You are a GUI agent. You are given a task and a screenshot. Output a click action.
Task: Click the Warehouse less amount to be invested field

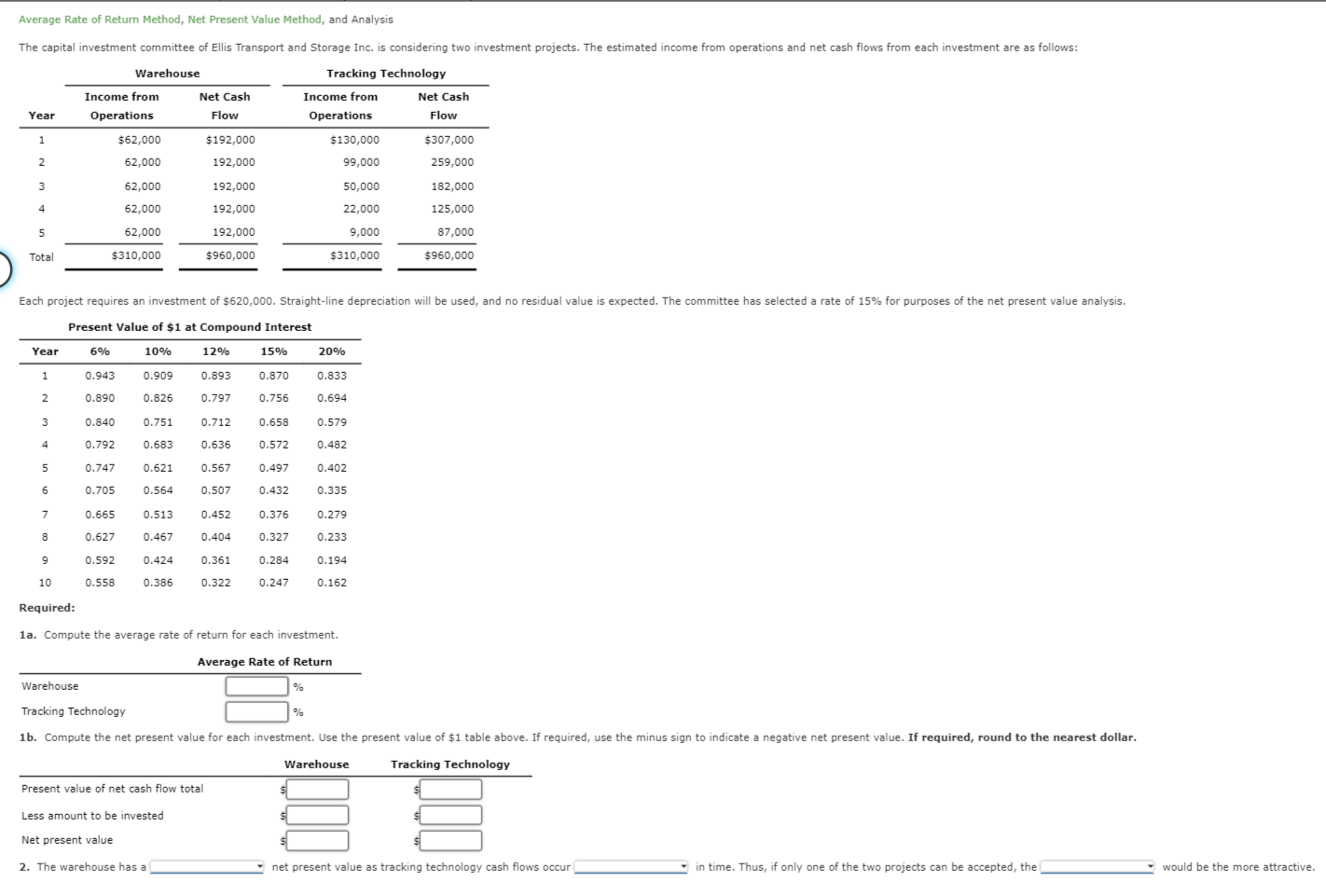coord(317,815)
